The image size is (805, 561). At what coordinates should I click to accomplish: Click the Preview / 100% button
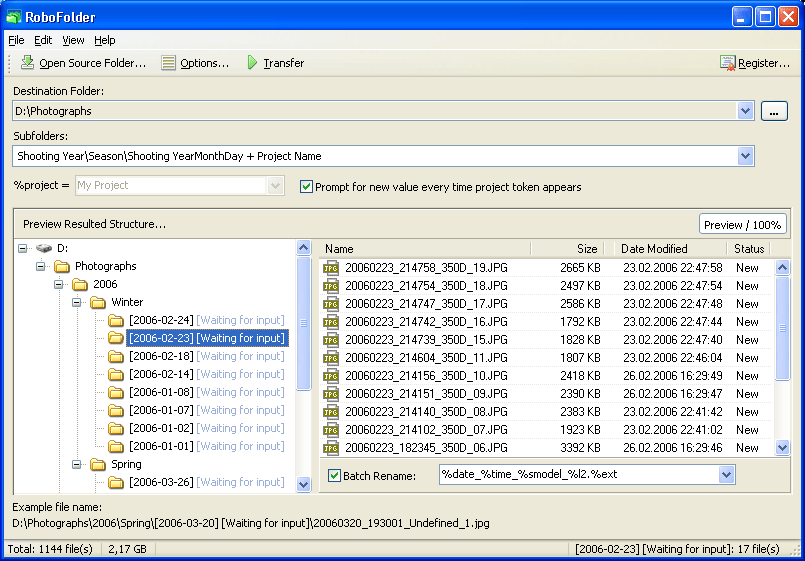pyautogui.click(x=742, y=224)
